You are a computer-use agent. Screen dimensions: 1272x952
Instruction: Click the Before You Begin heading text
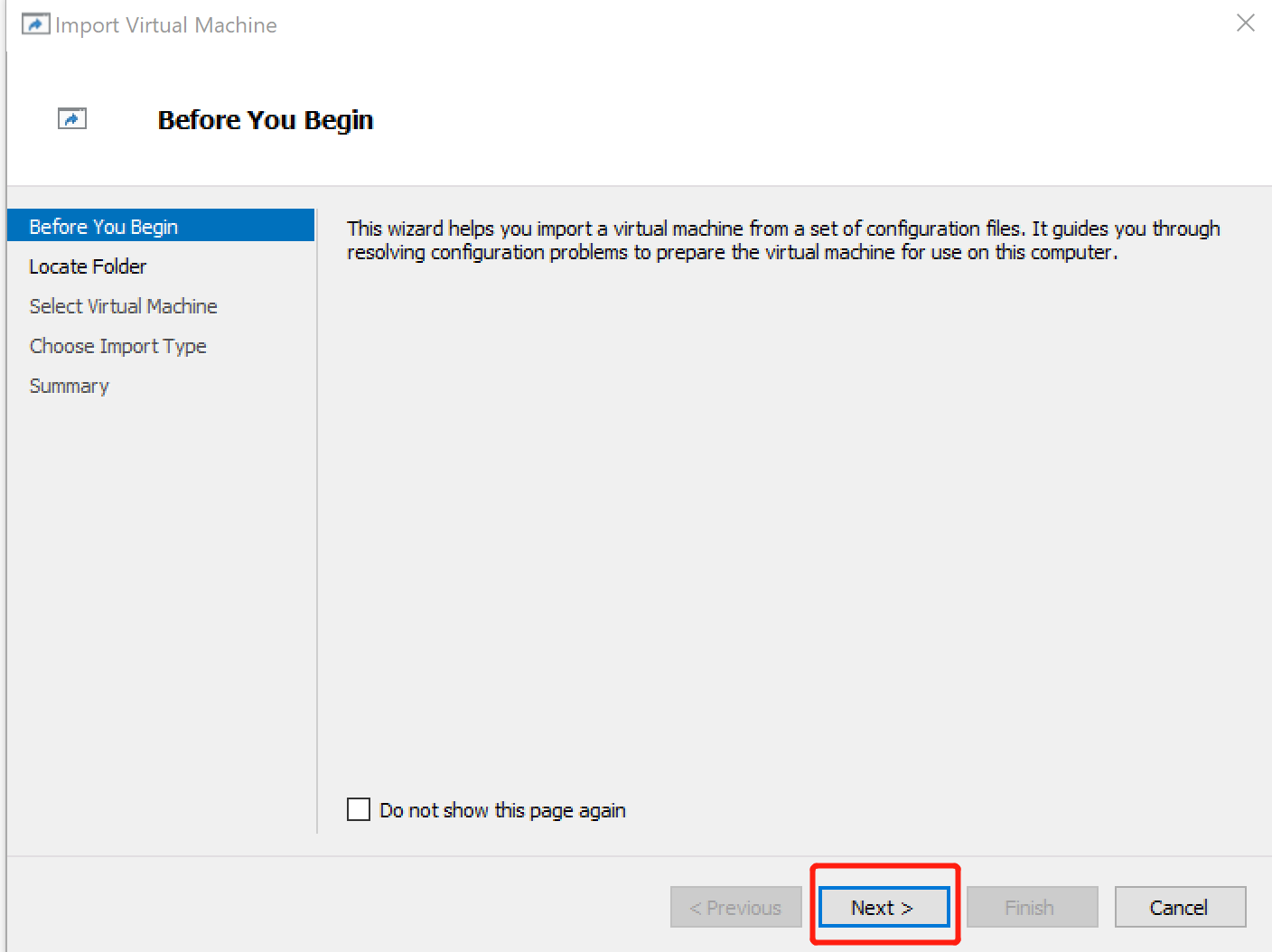(x=265, y=119)
